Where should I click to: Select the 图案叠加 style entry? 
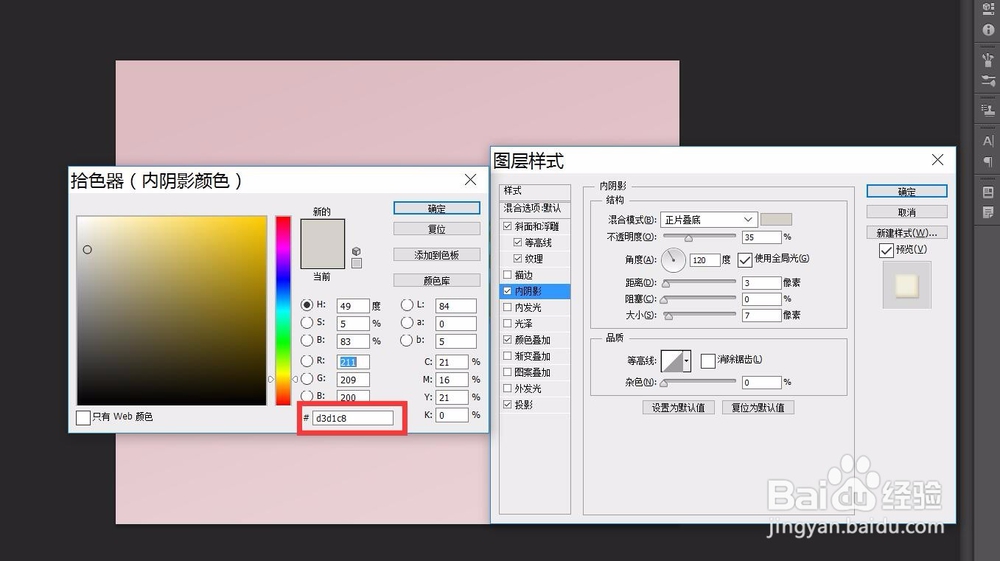(534, 372)
